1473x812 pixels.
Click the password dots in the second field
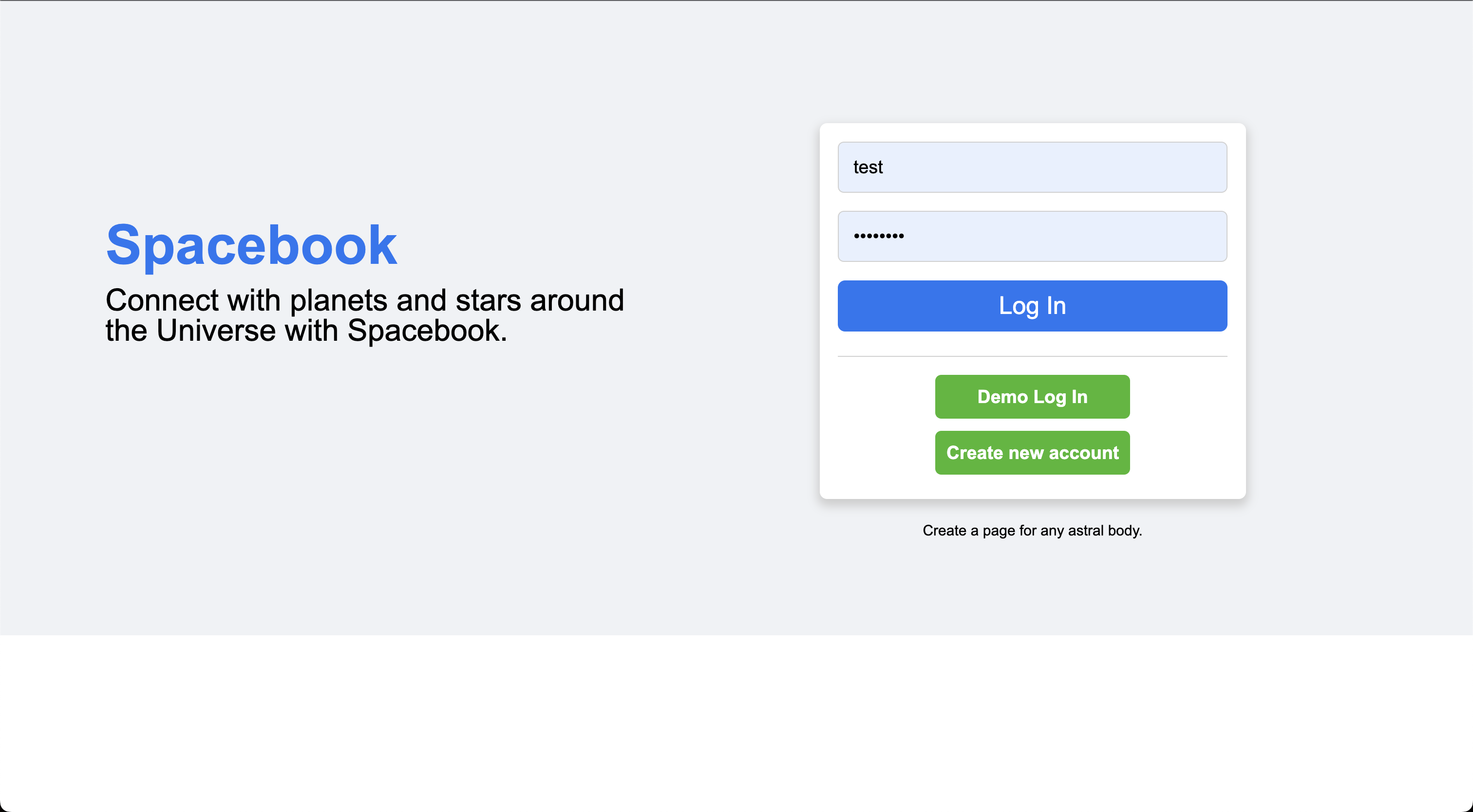(x=878, y=236)
